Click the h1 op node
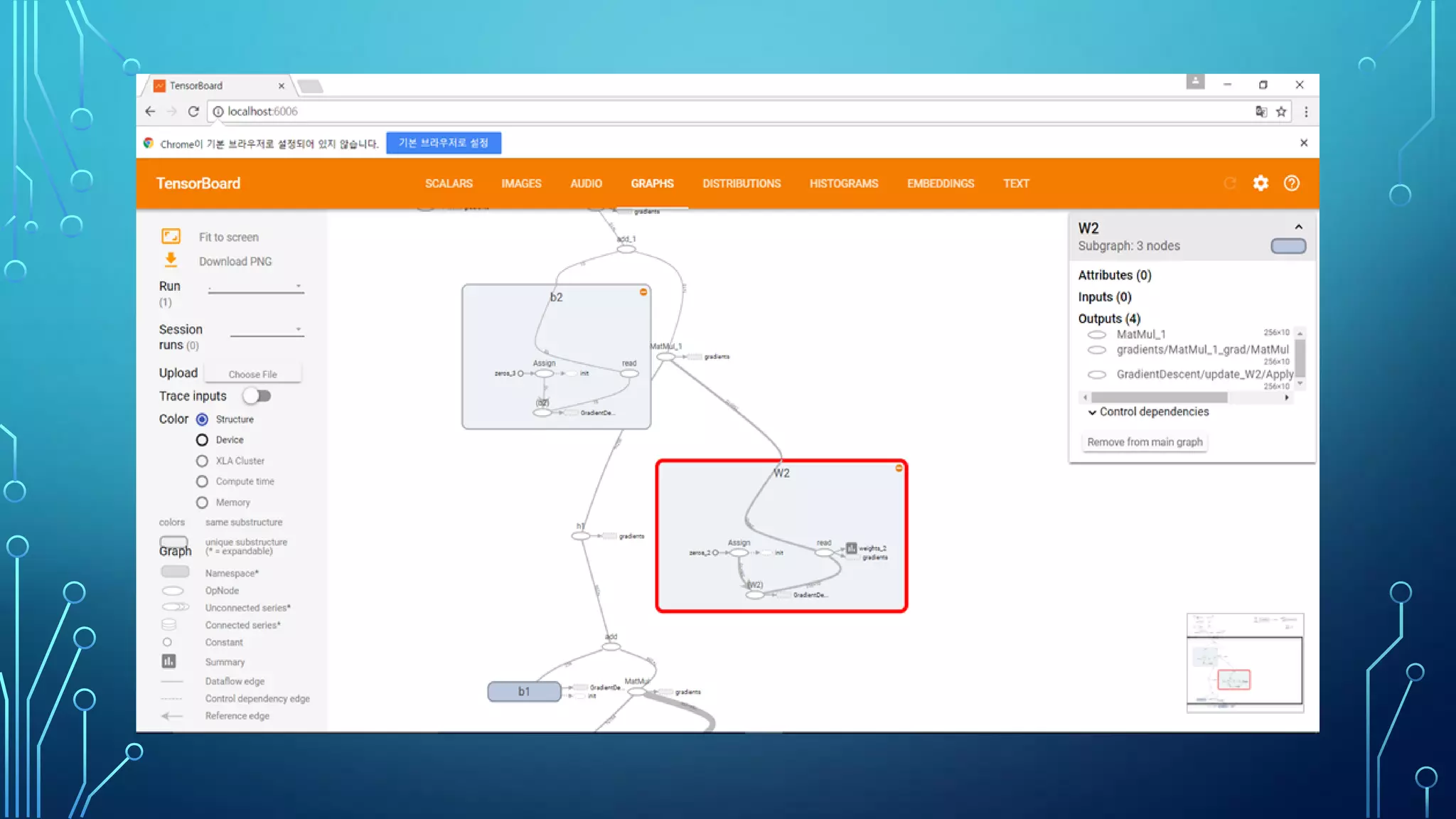1456x819 pixels. pos(581,535)
